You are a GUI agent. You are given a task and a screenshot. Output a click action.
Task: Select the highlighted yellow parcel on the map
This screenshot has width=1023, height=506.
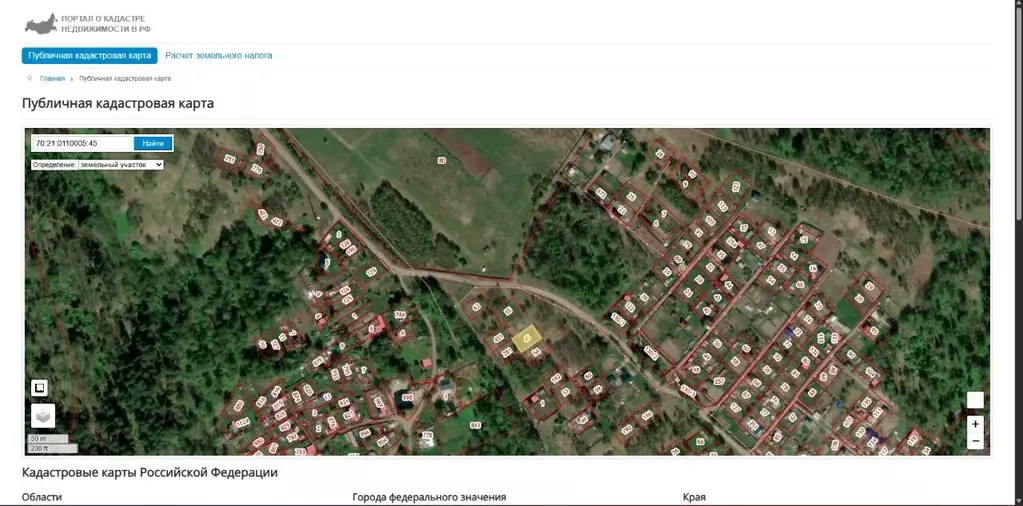point(527,338)
